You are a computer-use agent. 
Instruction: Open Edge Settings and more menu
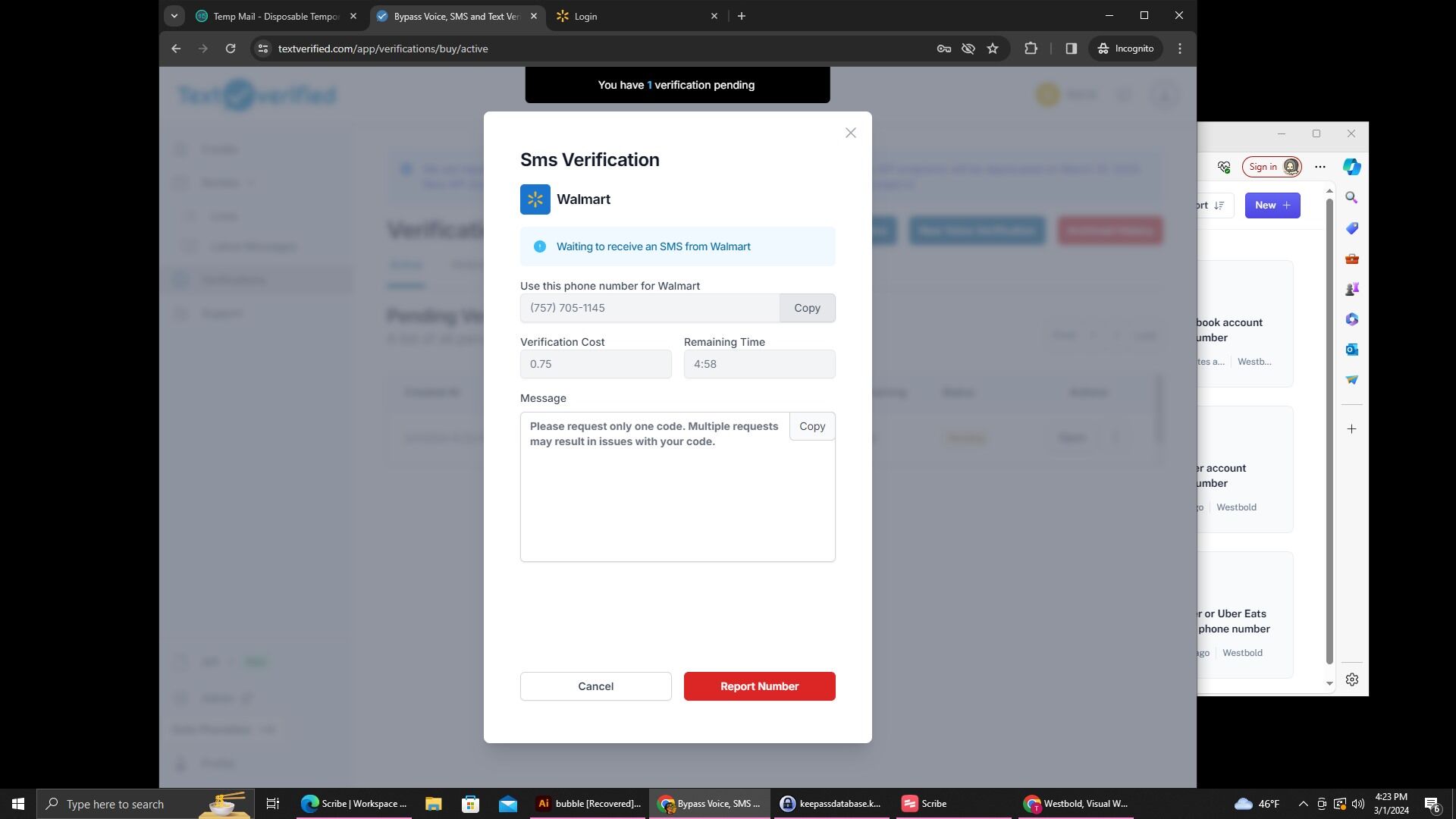click(1320, 167)
